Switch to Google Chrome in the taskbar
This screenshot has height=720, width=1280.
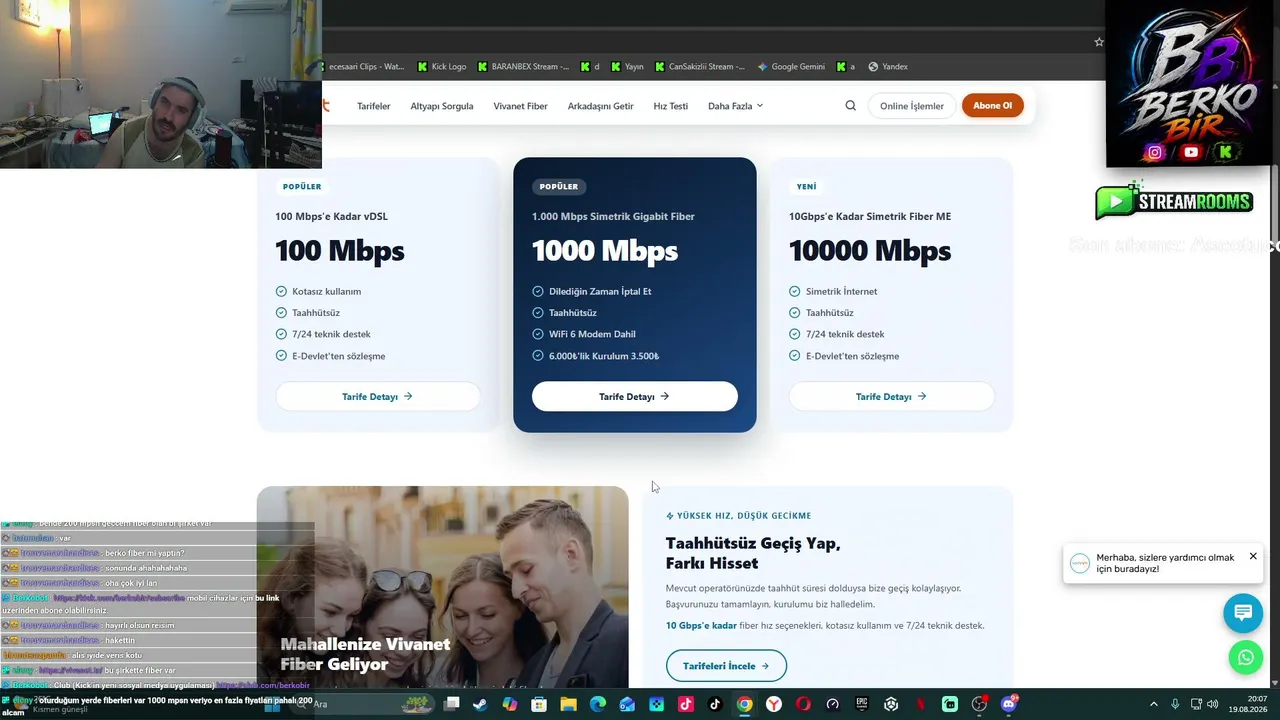point(744,704)
